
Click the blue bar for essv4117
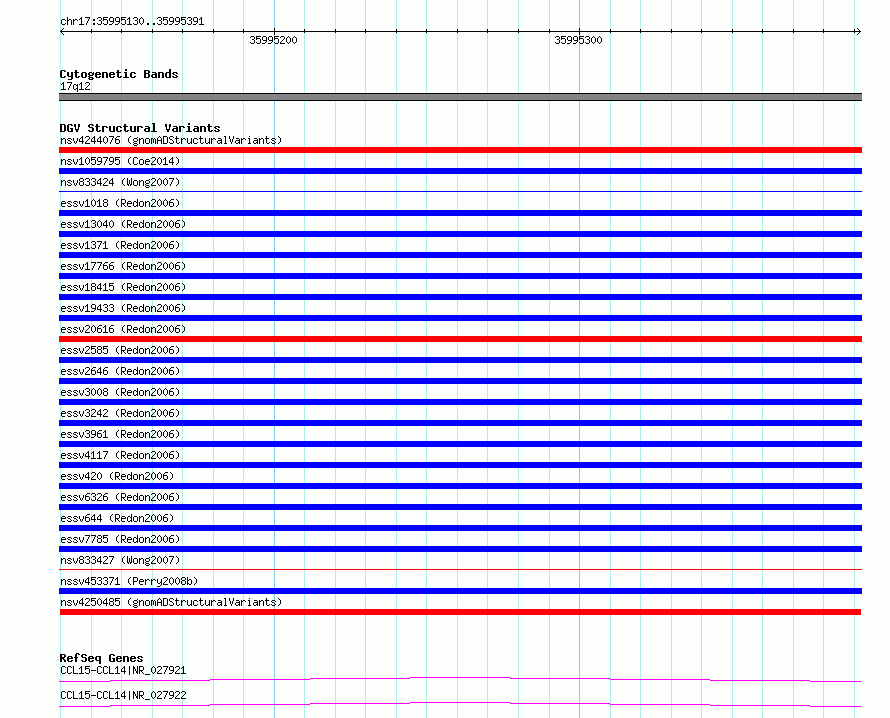[x=460, y=465]
